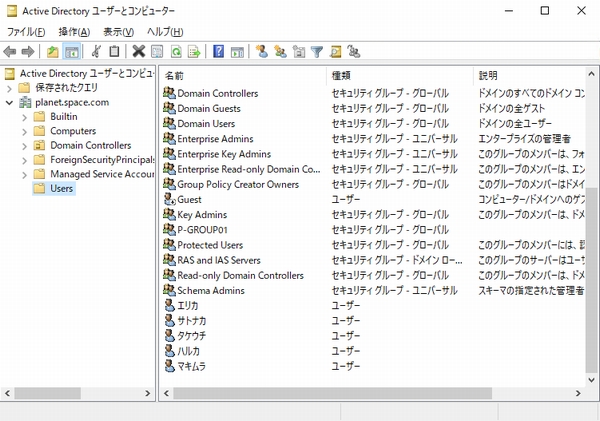Click the マキムラ user icon

coord(170,366)
